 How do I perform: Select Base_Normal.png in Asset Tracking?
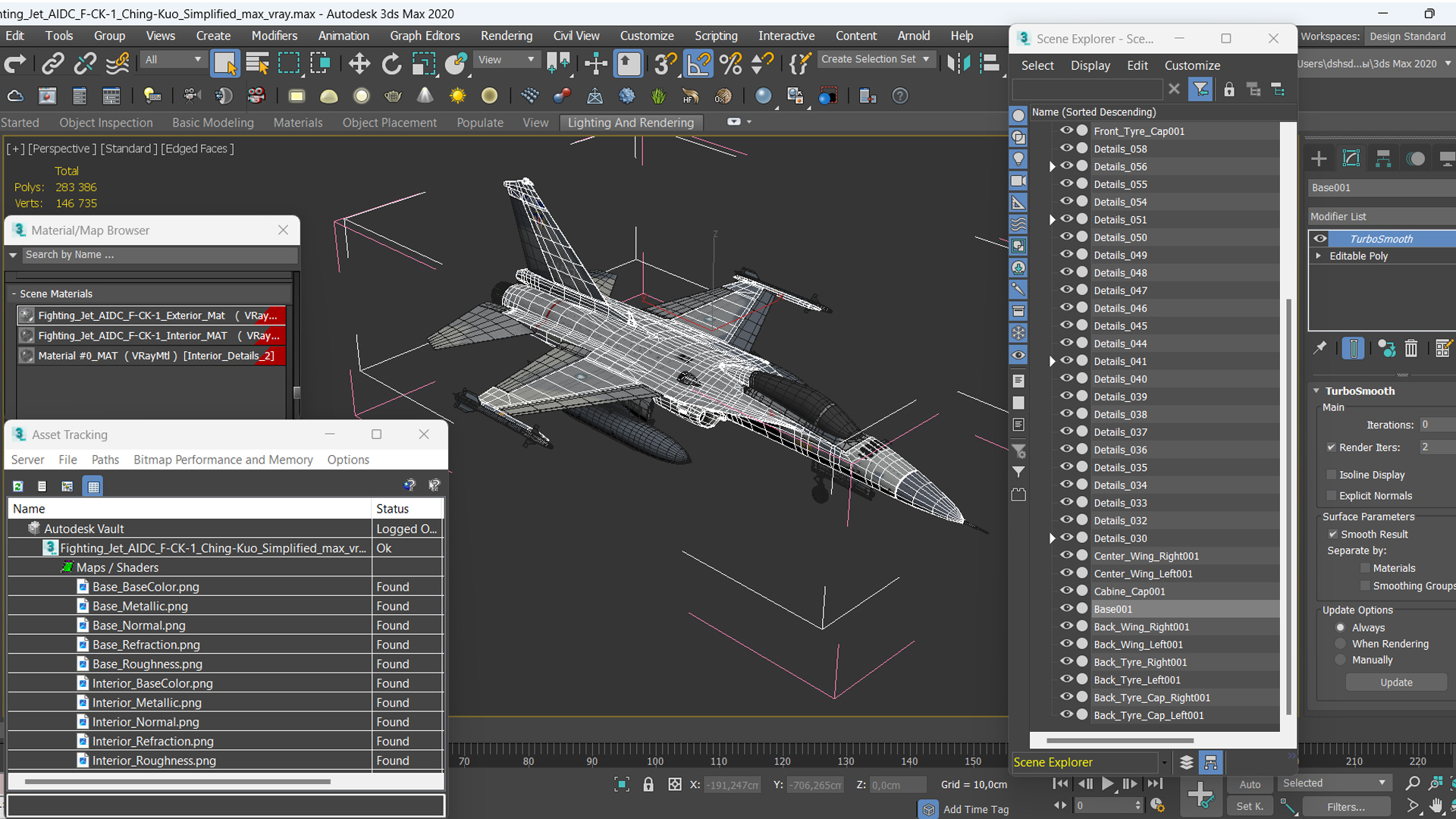[x=139, y=626]
